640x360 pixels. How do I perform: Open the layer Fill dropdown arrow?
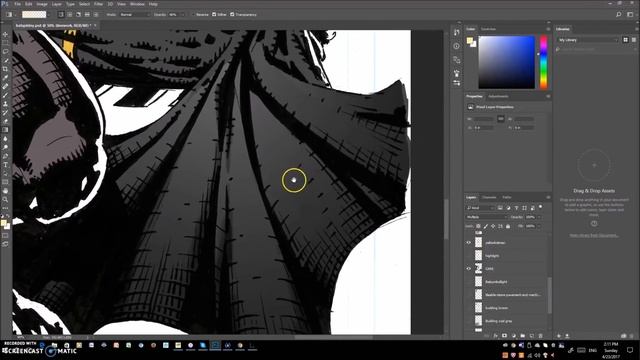pyautogui.click(x=539, y=226)
